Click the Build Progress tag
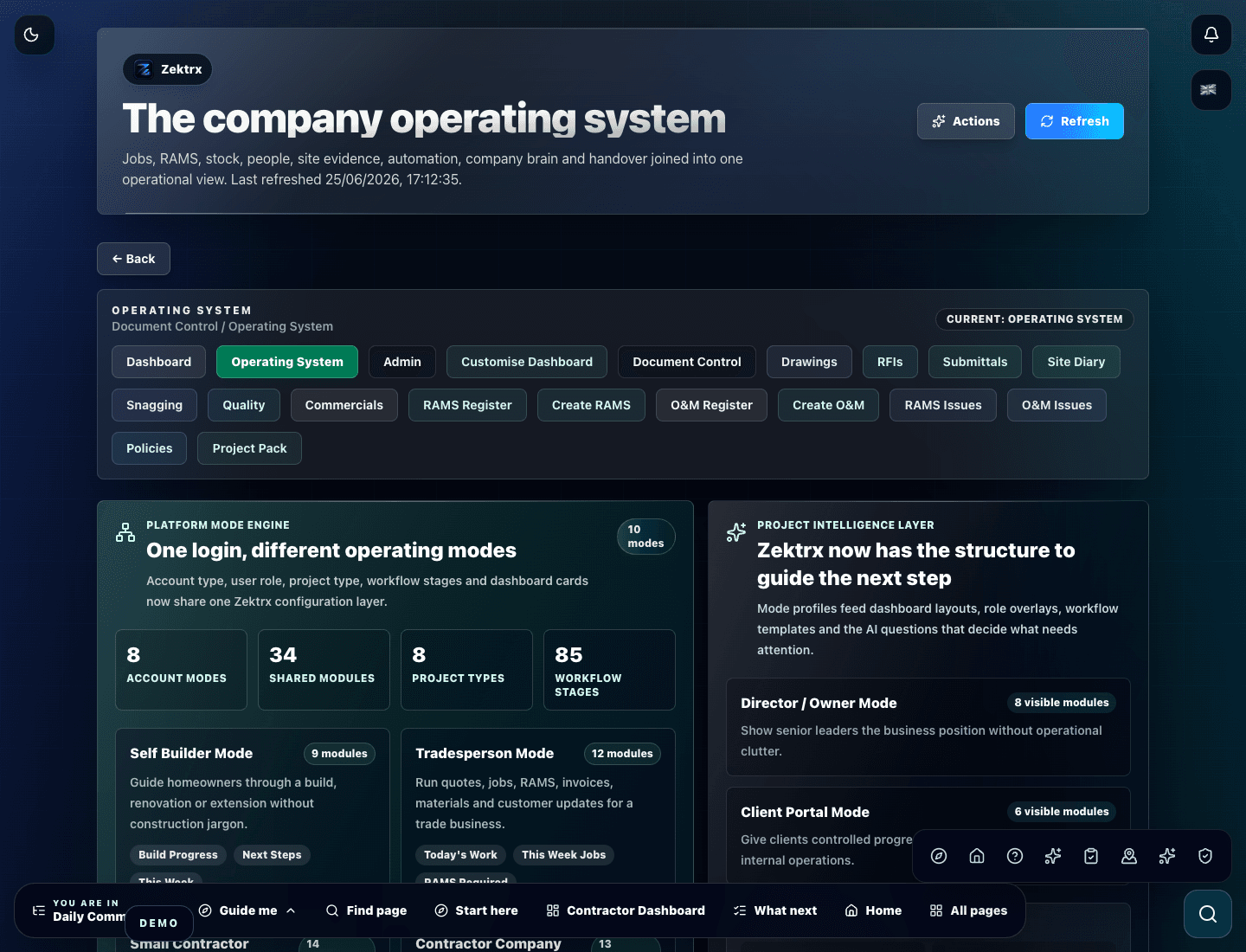Image resolution: width=1246 pixels, height=952 pixels. 178,855
